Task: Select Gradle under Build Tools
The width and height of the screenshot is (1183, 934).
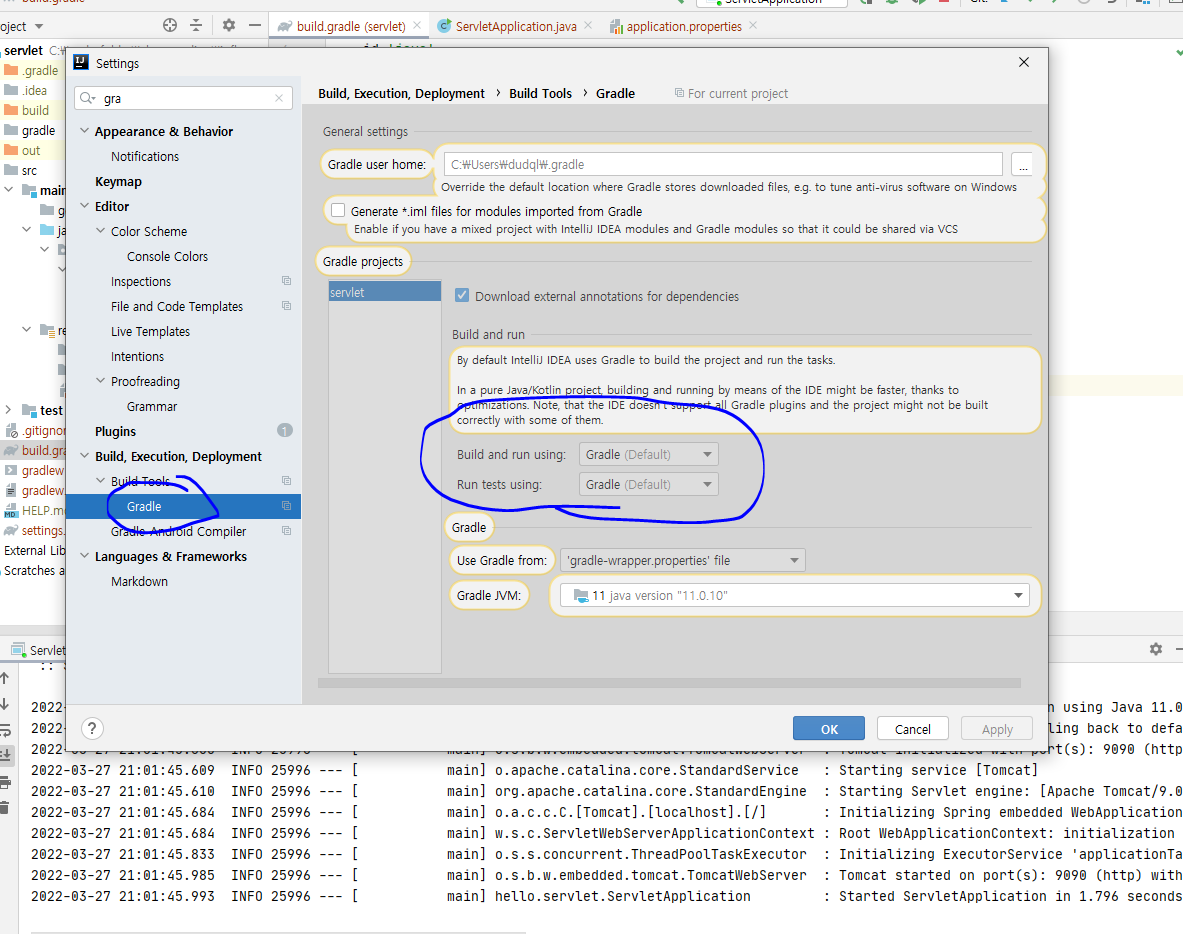Action: point(183,506)
